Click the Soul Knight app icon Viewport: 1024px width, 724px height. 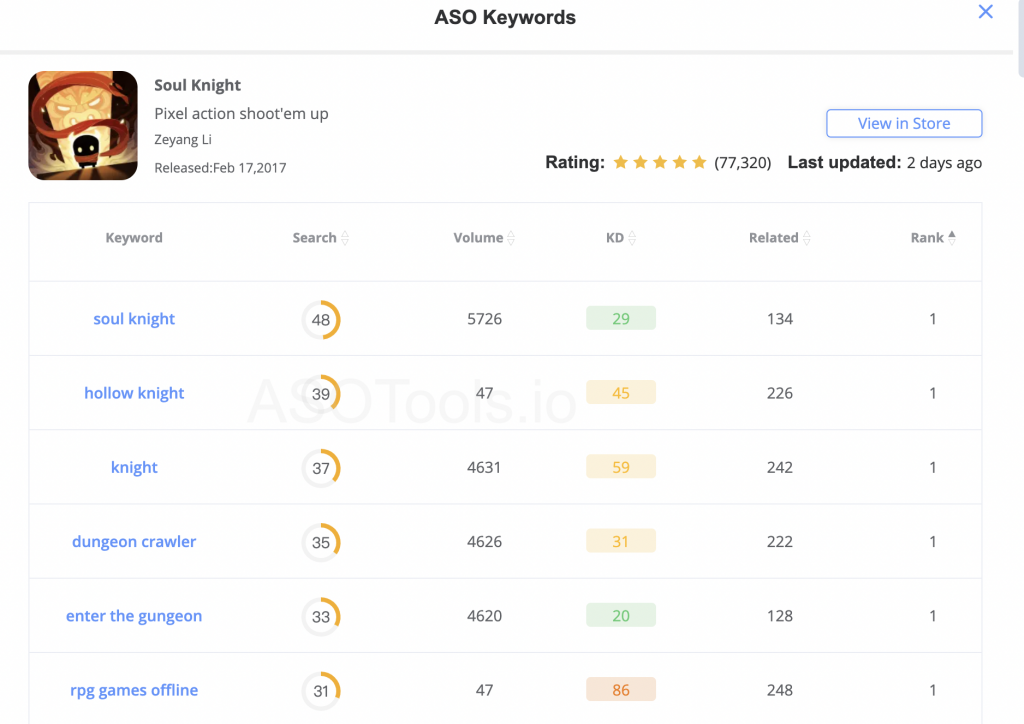[x=83, y=125]
